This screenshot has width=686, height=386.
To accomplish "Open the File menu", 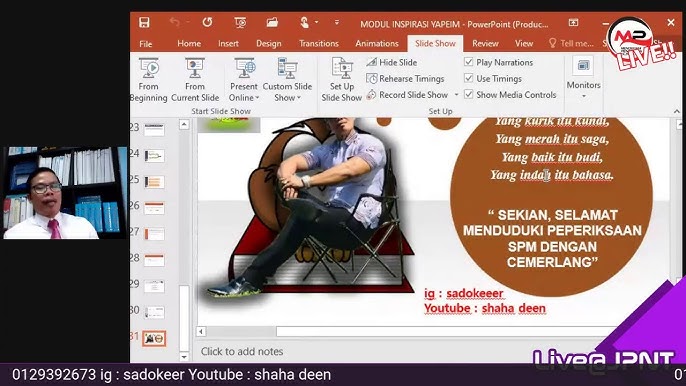I will coord(146,44).
